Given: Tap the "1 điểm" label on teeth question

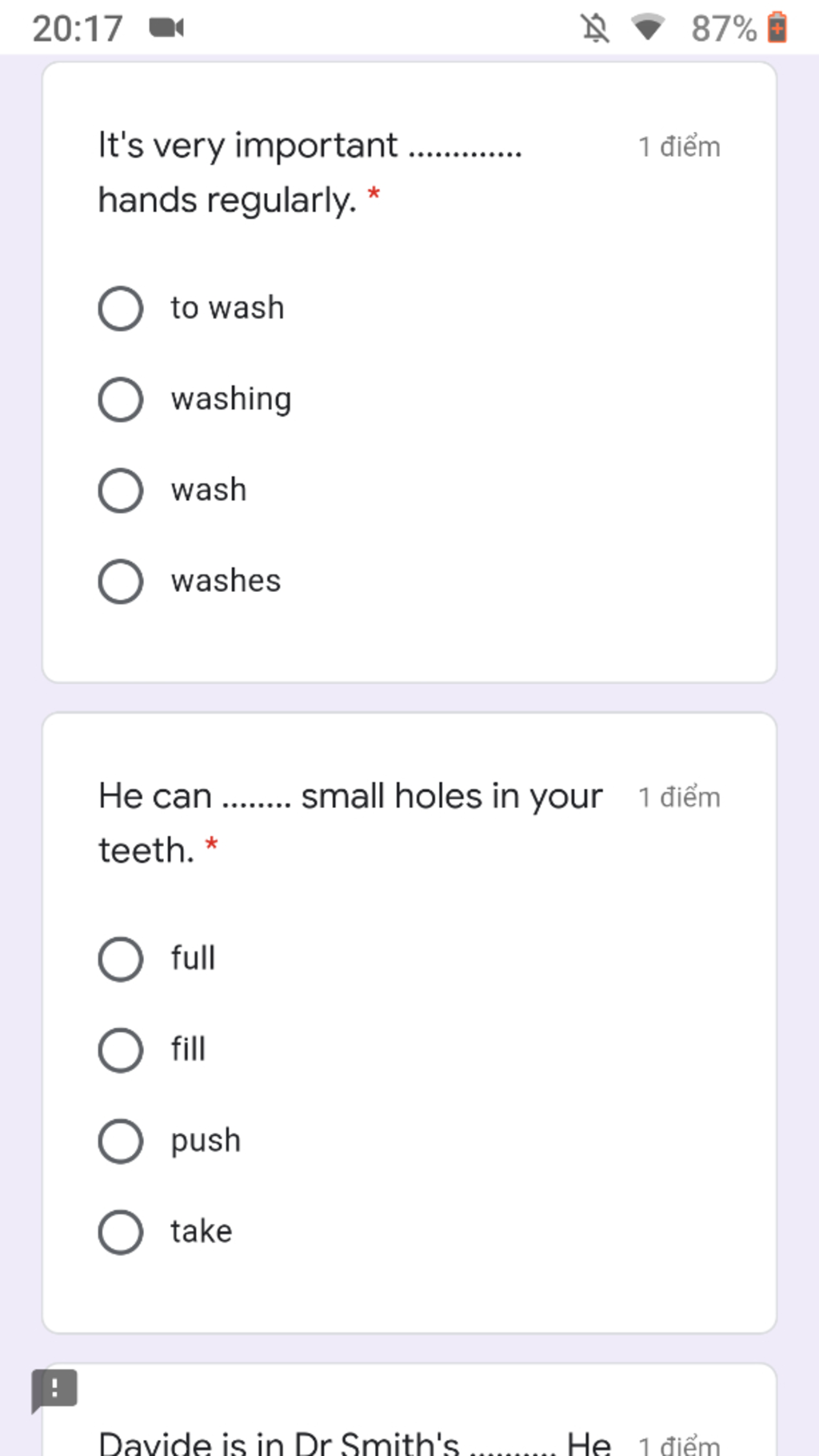Looking at the screenshot, I should tap(679, 798).
